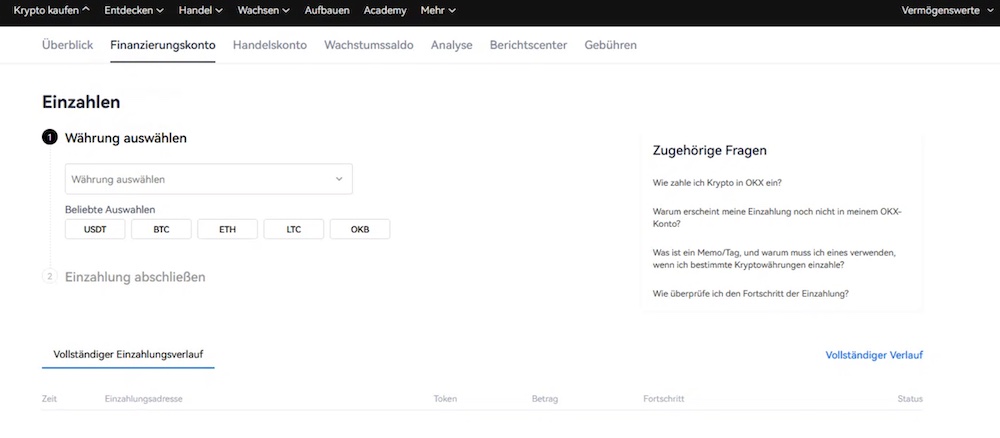The height and width of the screenshot is (438, 1000).
Task: Choose BTC from popular selections
Action: click(161, 230)
